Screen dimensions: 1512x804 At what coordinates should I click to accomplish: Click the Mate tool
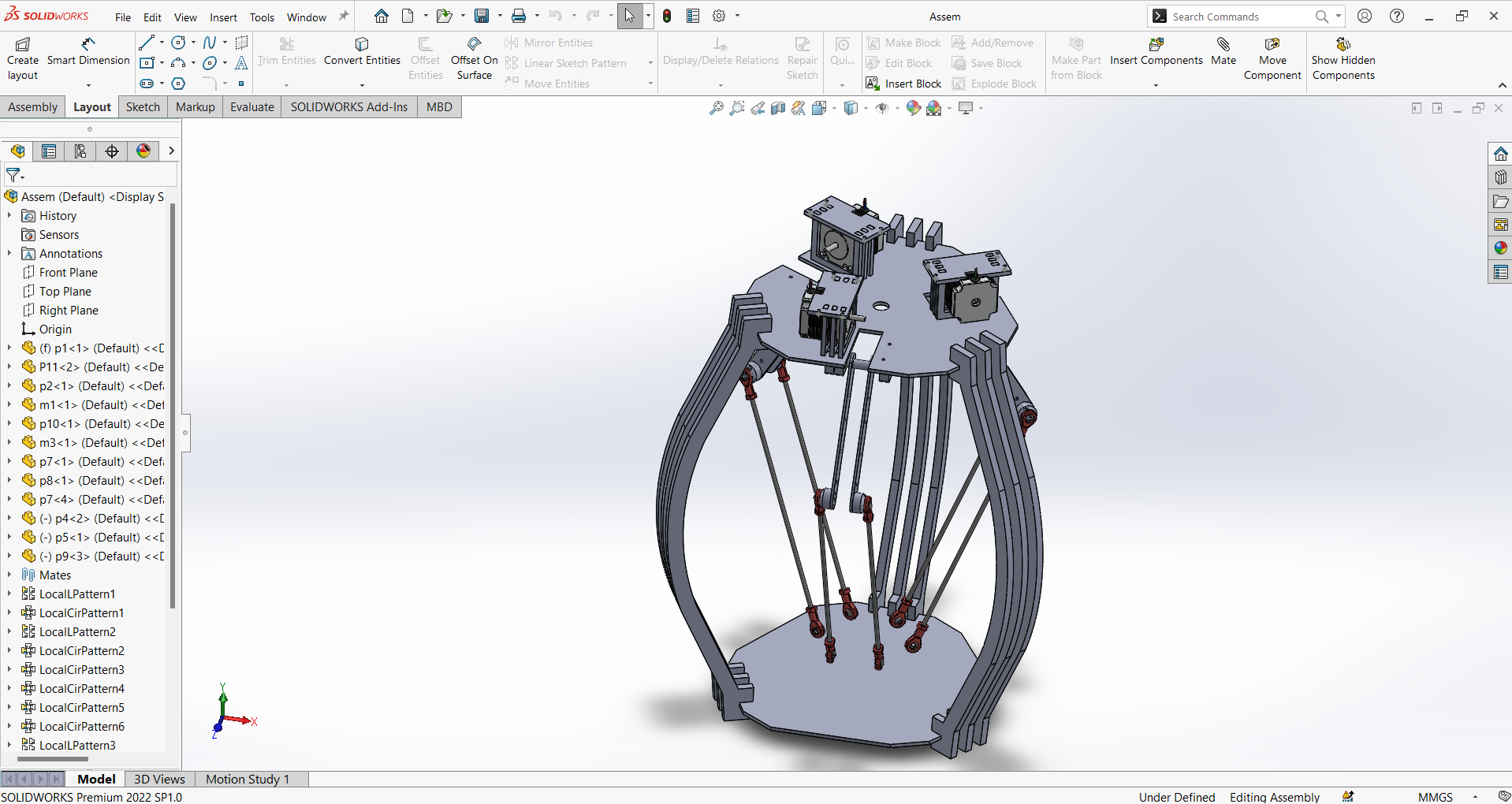pos(1223,52)
